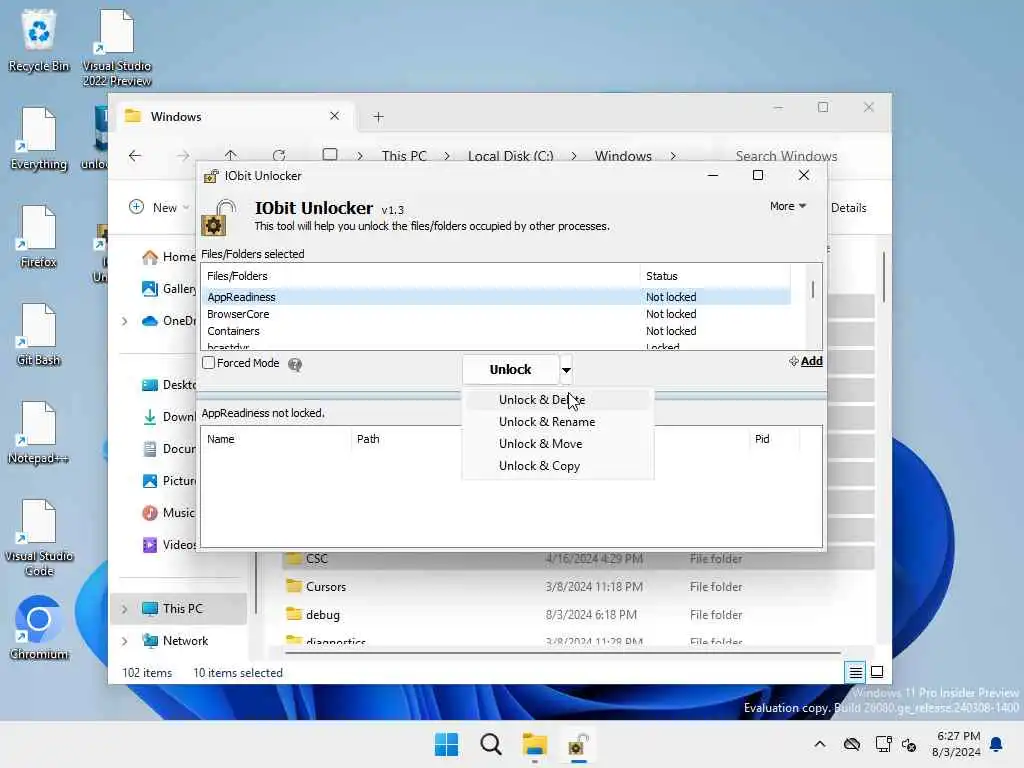Screen dimensions: 1024x768
Task: Expand breadcrumb chevron after This PC
Action: 447,156
